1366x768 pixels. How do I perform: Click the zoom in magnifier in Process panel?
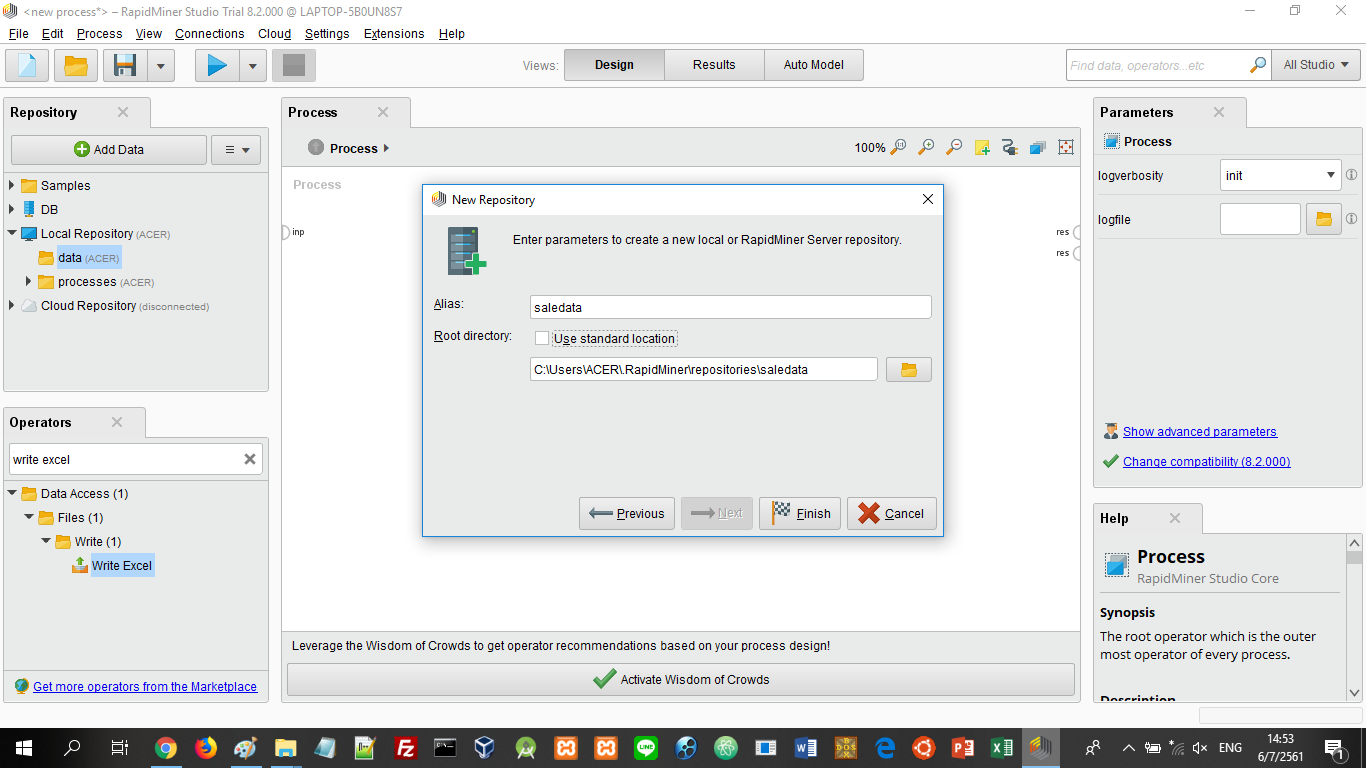point(926,147)
